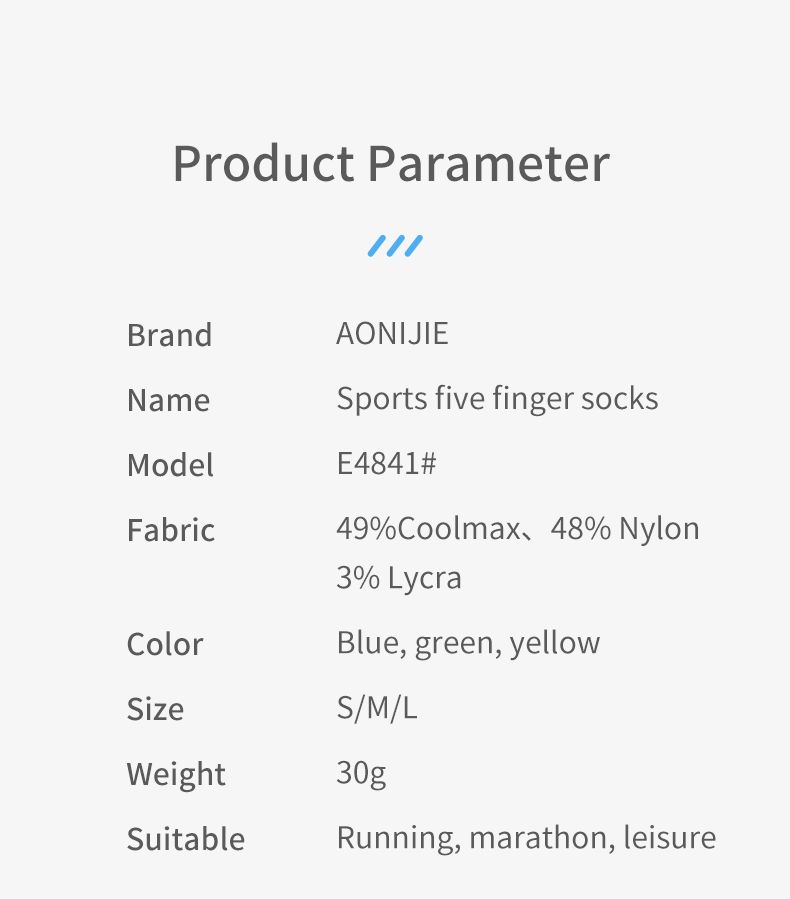
Task: Click the Sports five finger socks text
Action: click(x=497, y=399)
